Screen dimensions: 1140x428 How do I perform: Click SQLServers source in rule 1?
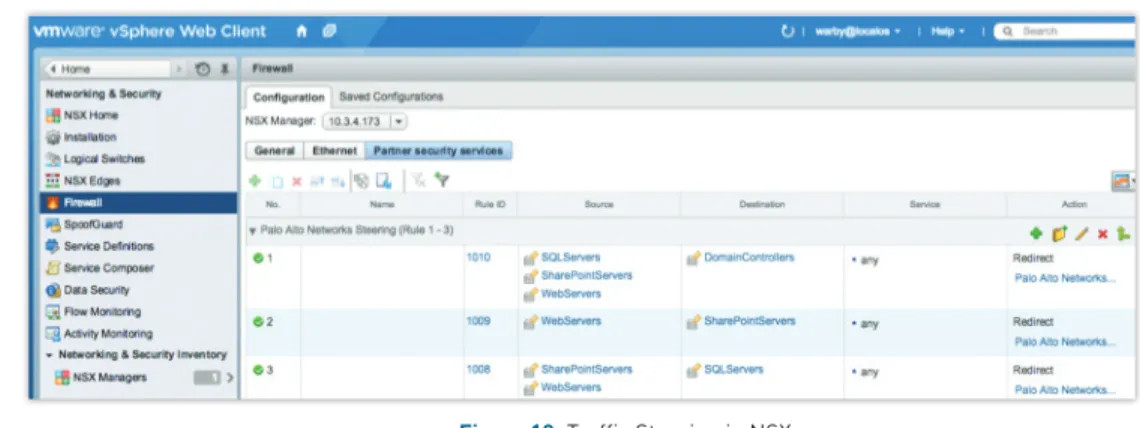point(571,257)
